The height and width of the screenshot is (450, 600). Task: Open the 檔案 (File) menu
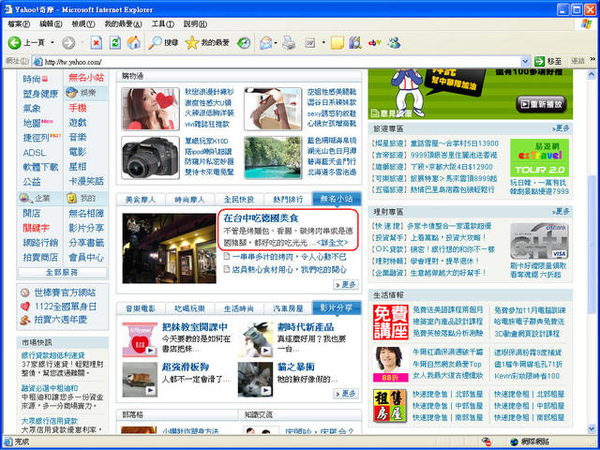(x=19, y=24)
